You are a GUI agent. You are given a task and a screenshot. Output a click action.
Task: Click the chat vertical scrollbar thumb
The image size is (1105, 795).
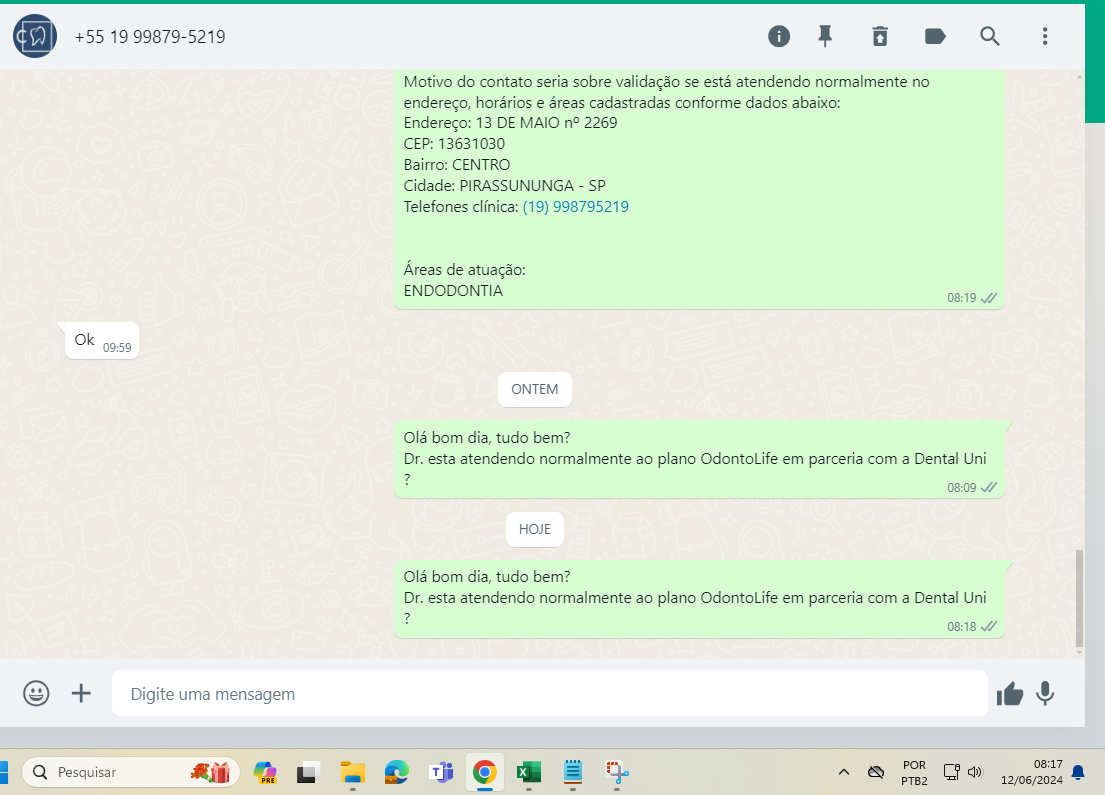click(1079, 598)
